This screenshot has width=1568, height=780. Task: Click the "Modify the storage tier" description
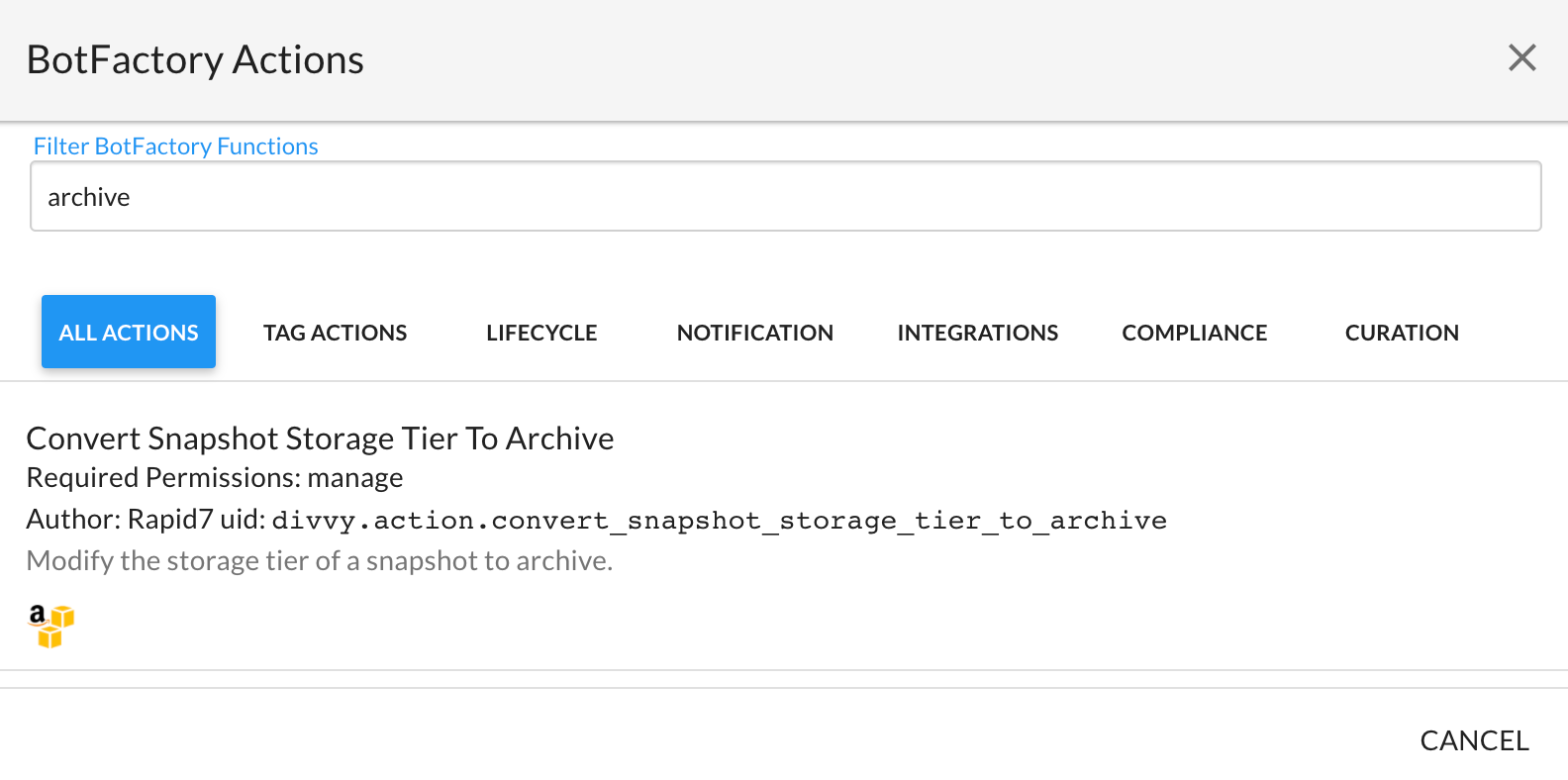319,561
